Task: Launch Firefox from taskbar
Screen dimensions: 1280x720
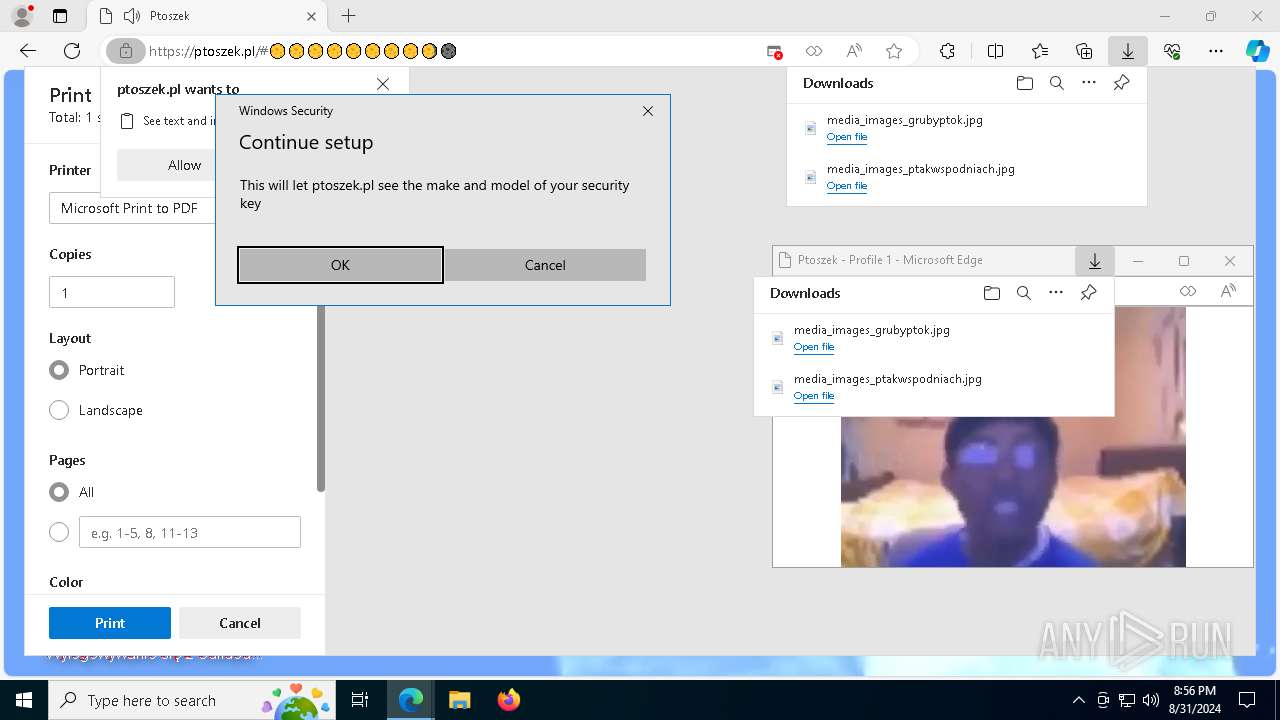Action: click(x=508, y=700)
